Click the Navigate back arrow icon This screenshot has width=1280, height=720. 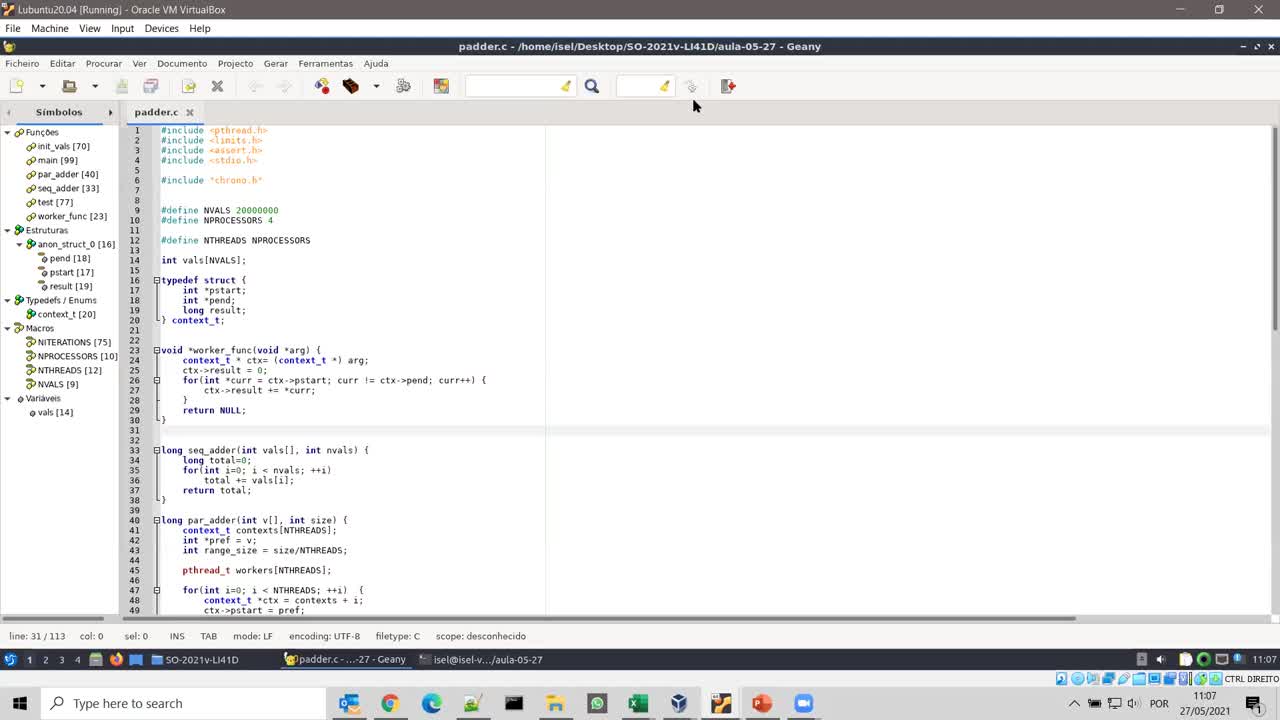pos(255,86)
